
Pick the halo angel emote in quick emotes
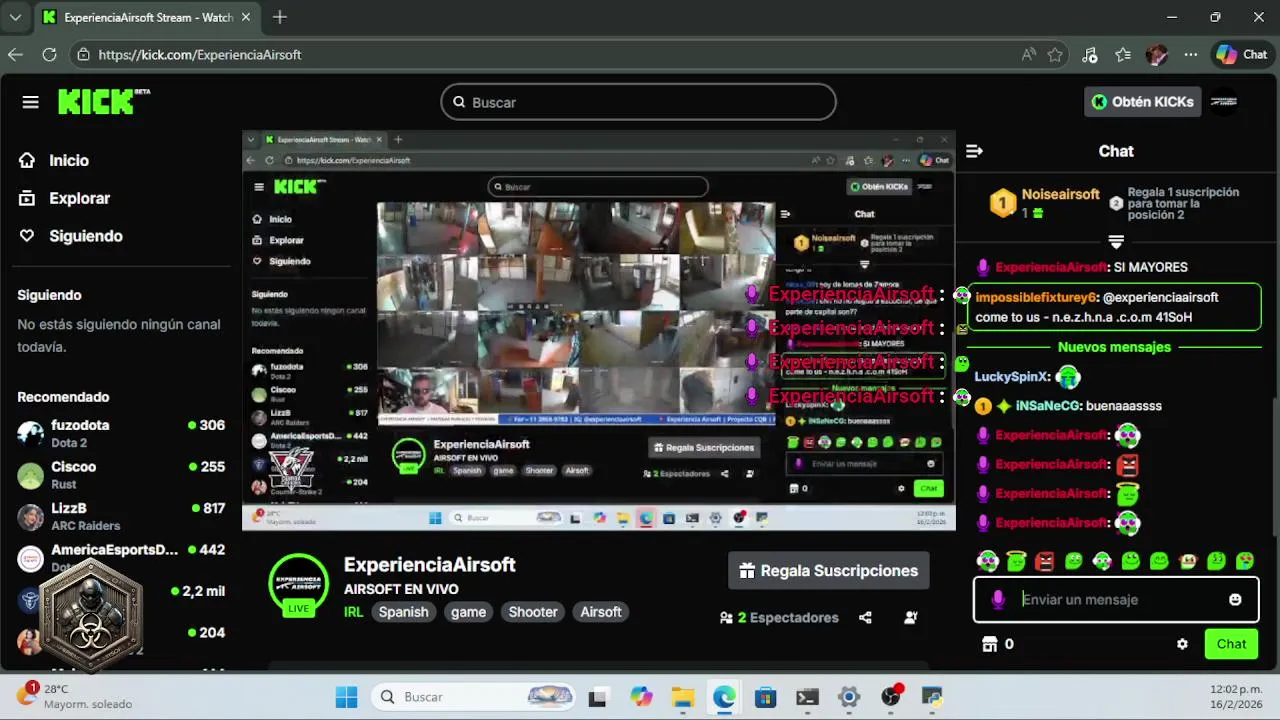[x=1016, y=561]
